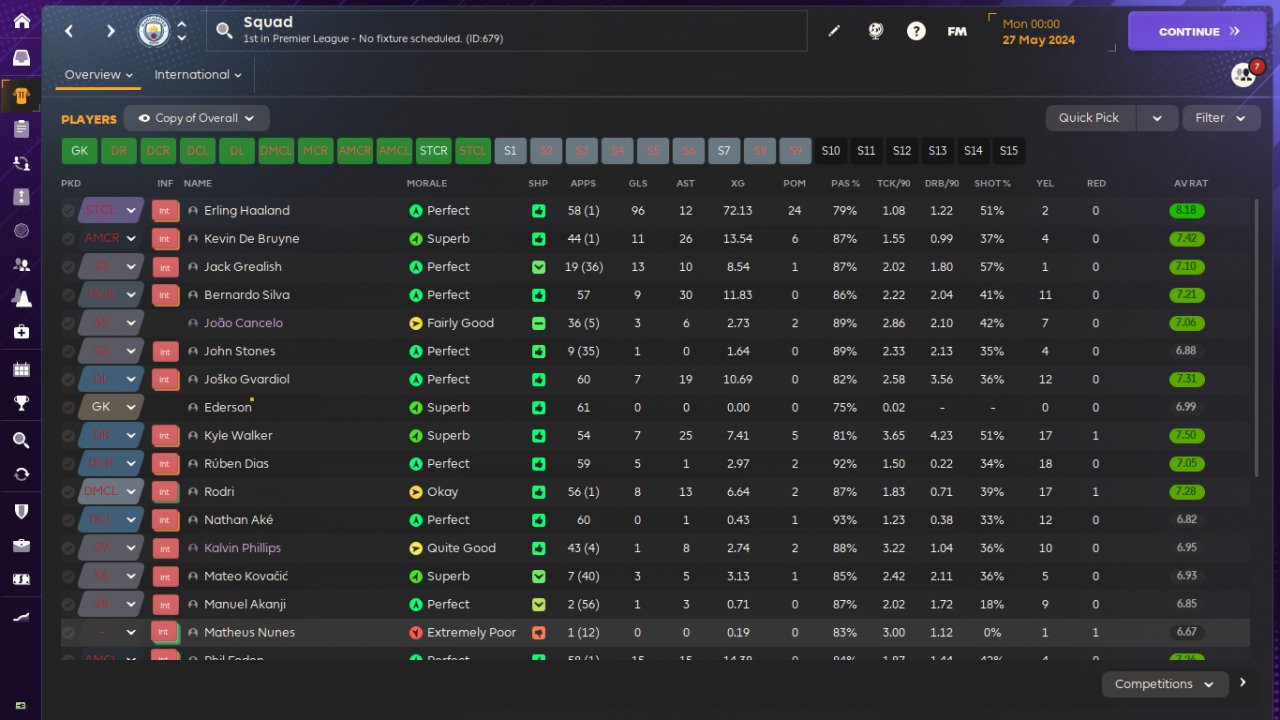Open the Overview tab menu
This screenshot has height=720, width=1280.
pyautogui.click(x=99, y=75)
